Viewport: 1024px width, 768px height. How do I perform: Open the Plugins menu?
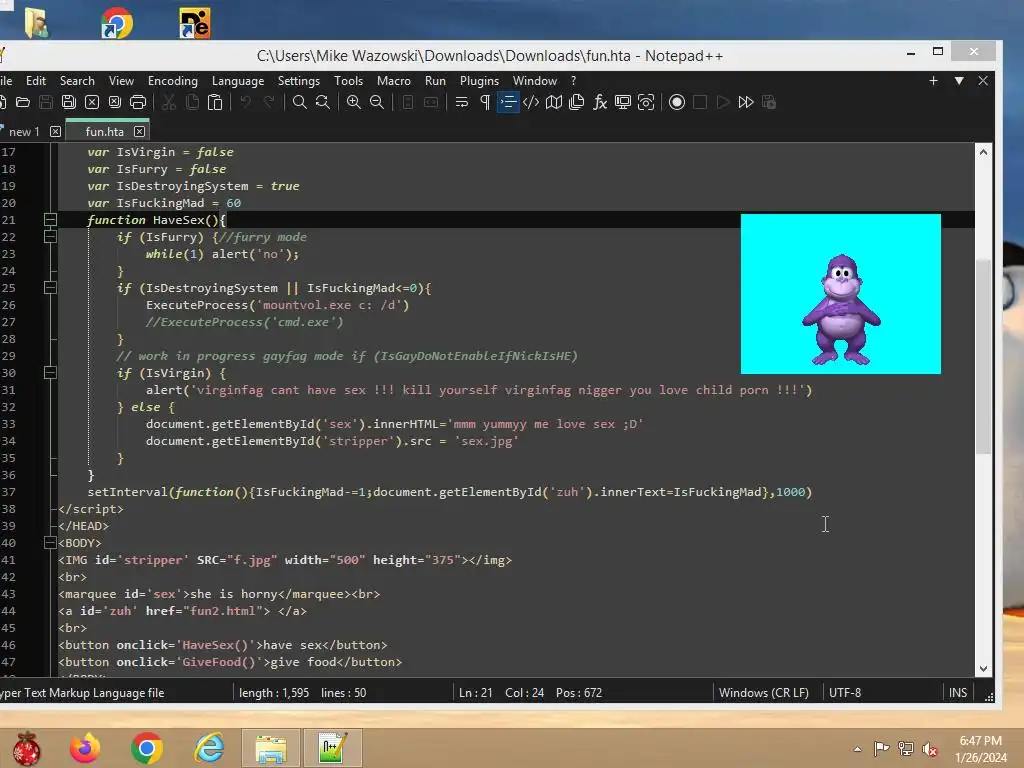[479, 81]
